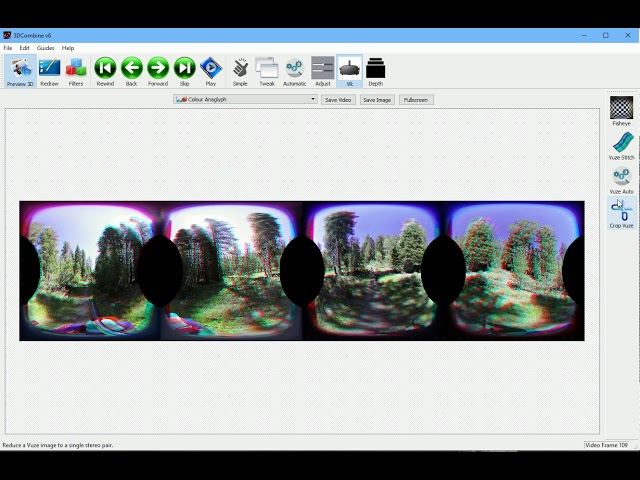This screenshot has height=480, width=640.
Task: Maximize the 3DCombine window
Action: [606, 36]
